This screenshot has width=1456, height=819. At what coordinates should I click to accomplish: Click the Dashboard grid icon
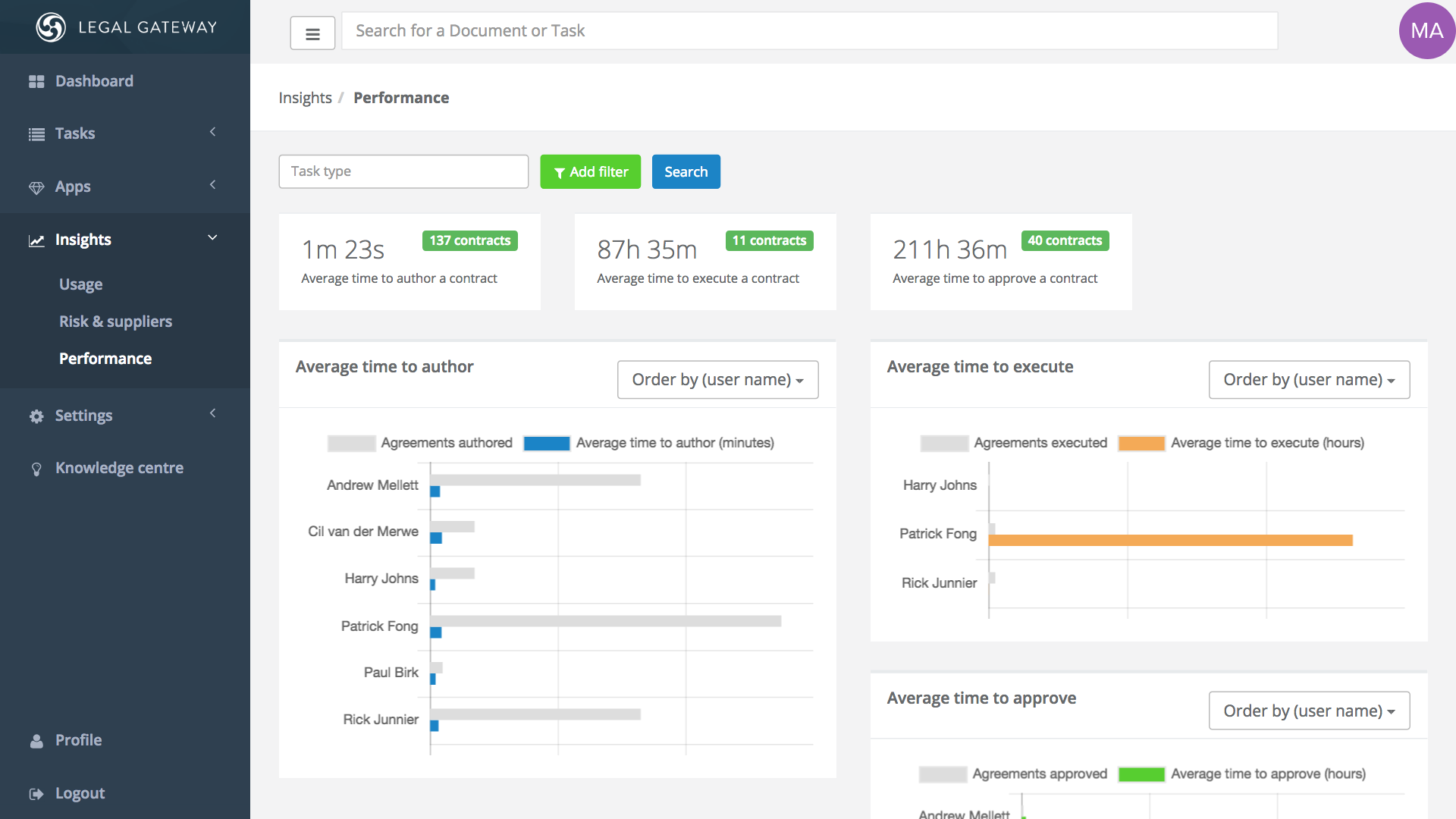36,81
